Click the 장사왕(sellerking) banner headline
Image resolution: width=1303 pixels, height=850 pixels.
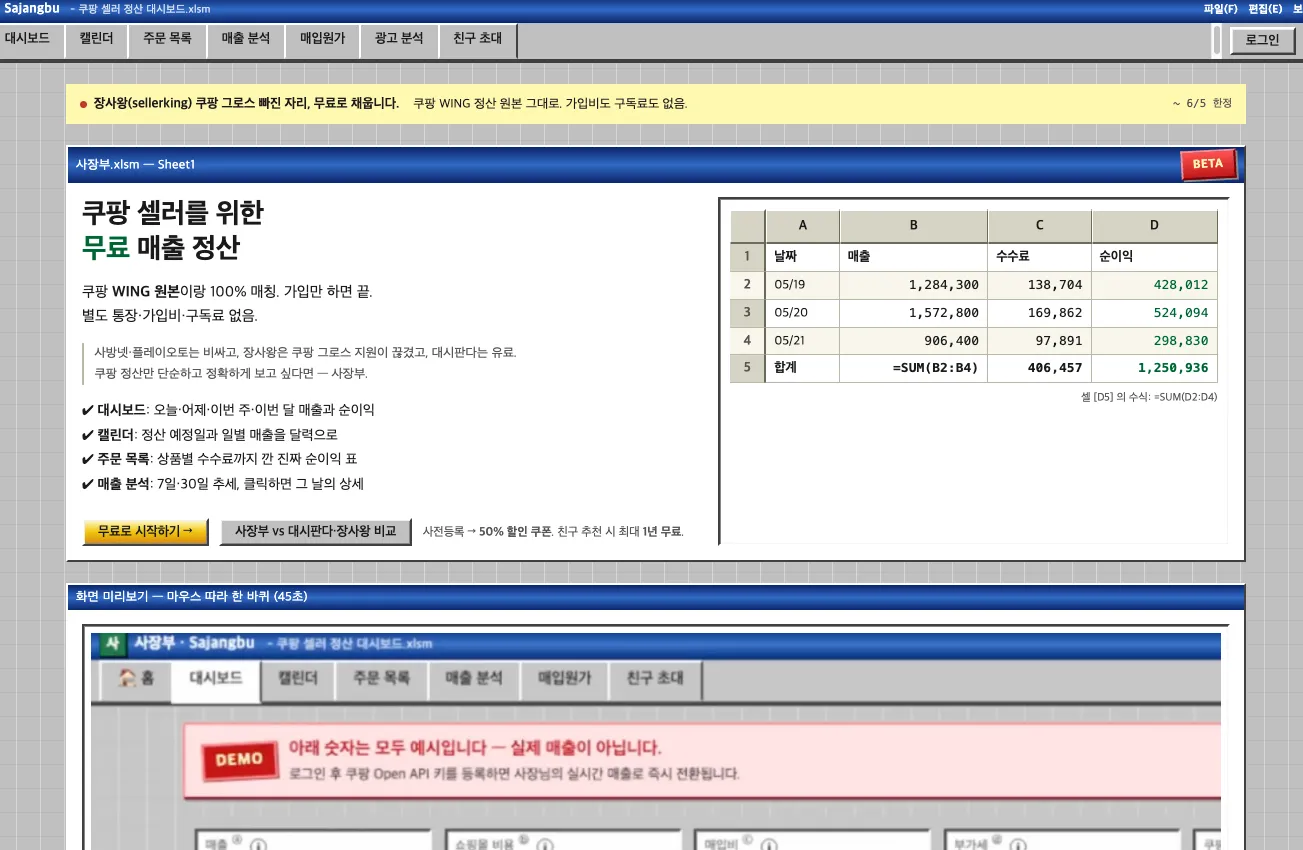[x=245, y=103]
